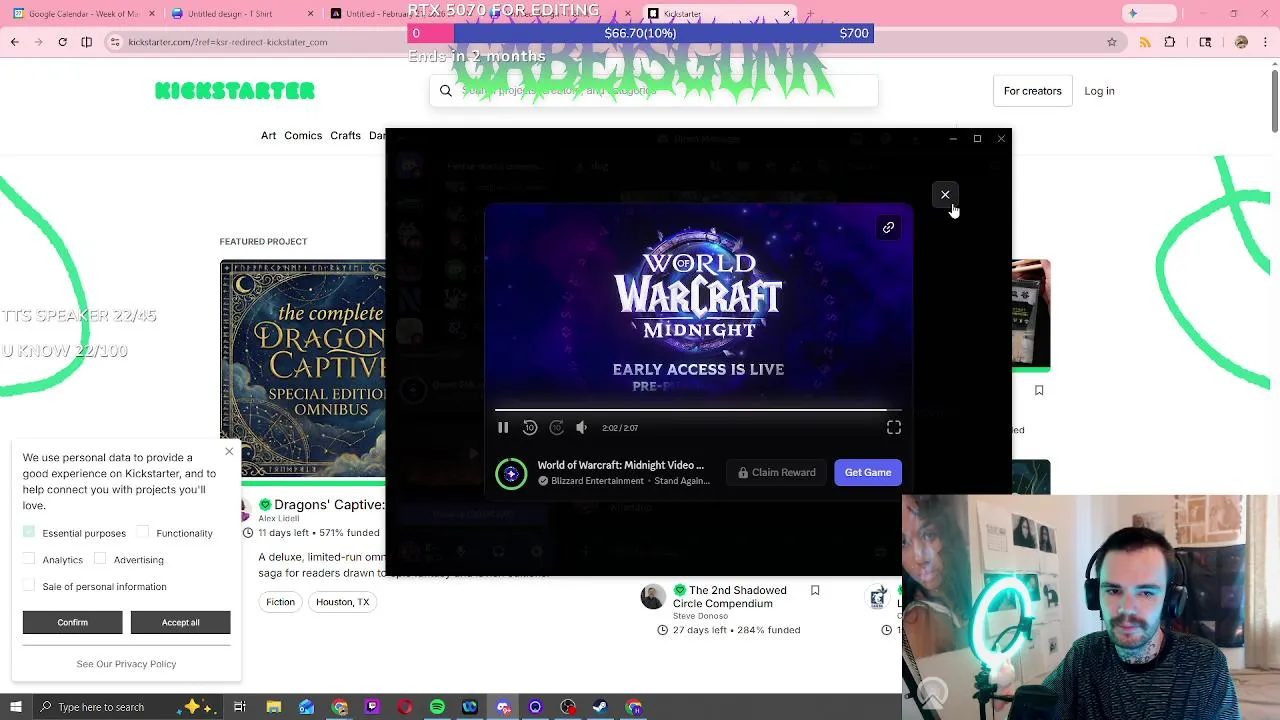Open the Dragons' Captive featured project image
1280x720 pixels.
pos(302,370)
